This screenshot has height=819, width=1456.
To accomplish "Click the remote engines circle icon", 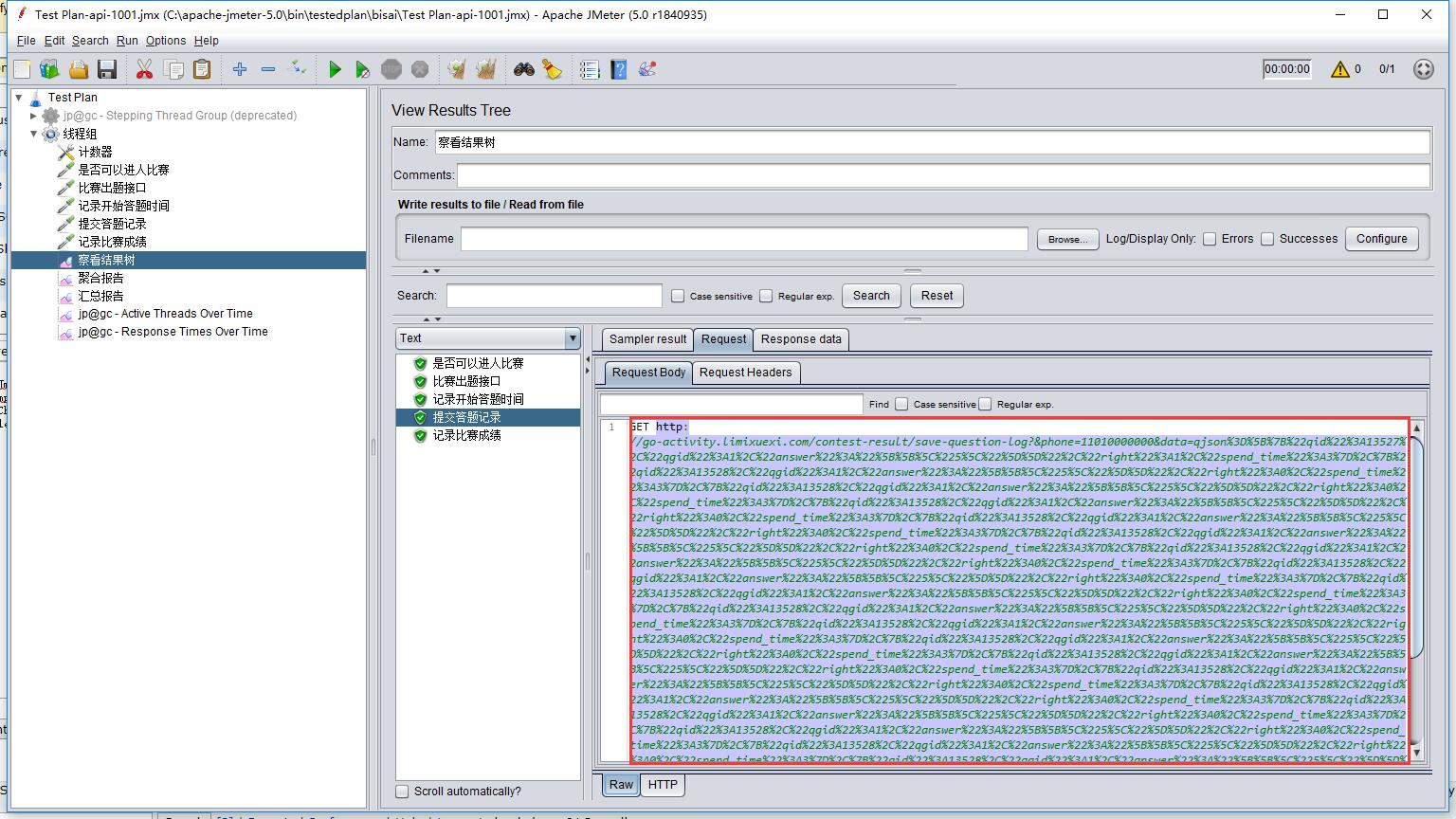I will 1423,69.
